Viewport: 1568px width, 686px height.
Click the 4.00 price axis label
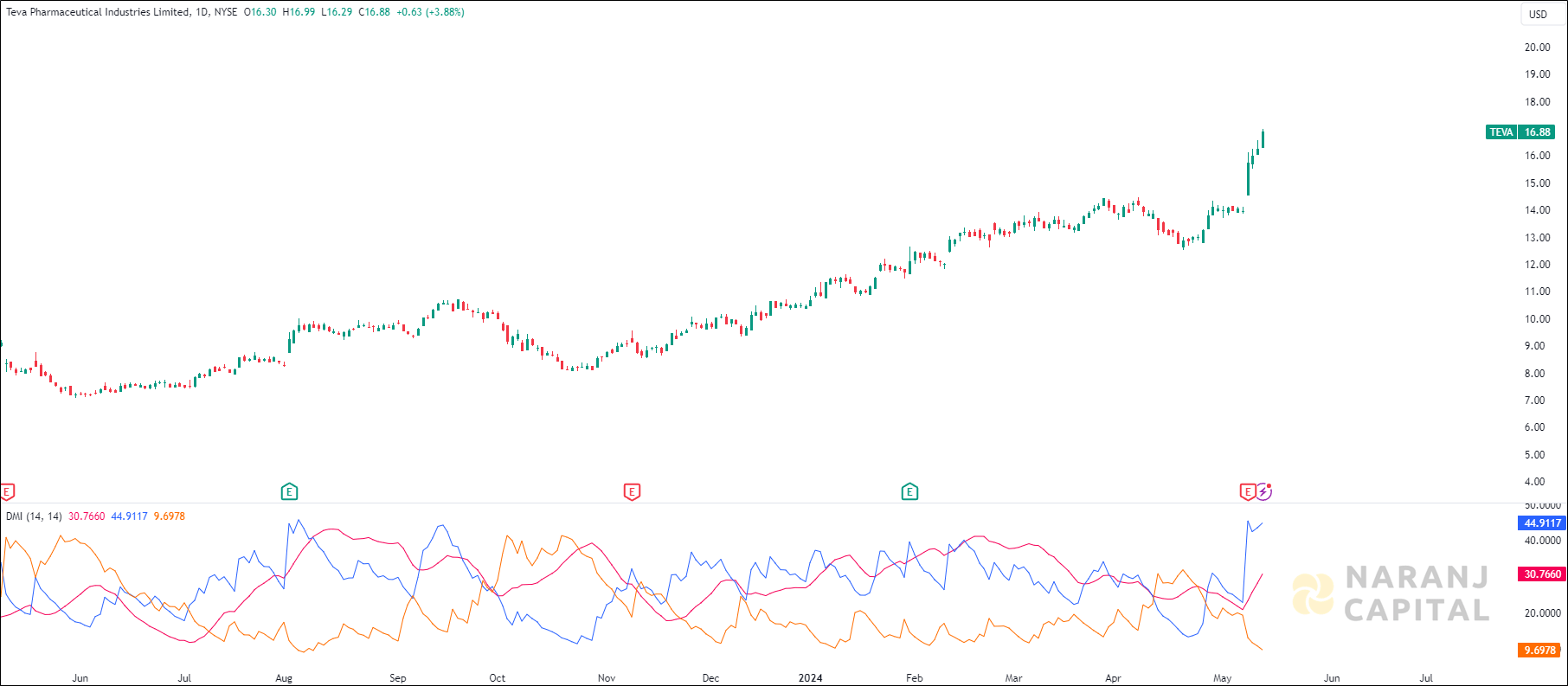tap(1534, 482)
